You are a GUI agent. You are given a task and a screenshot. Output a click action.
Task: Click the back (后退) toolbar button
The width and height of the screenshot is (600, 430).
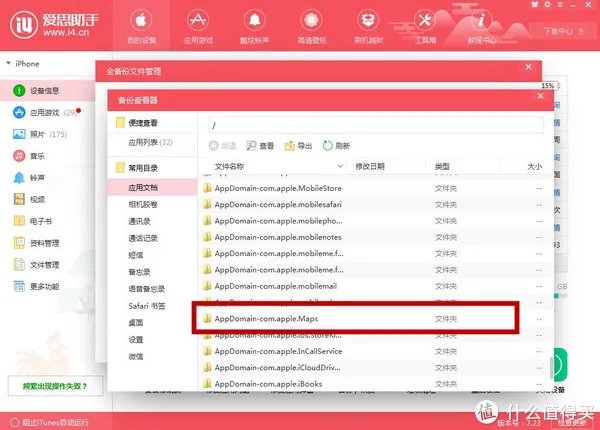pyautogui.click(x=222, y=145)
